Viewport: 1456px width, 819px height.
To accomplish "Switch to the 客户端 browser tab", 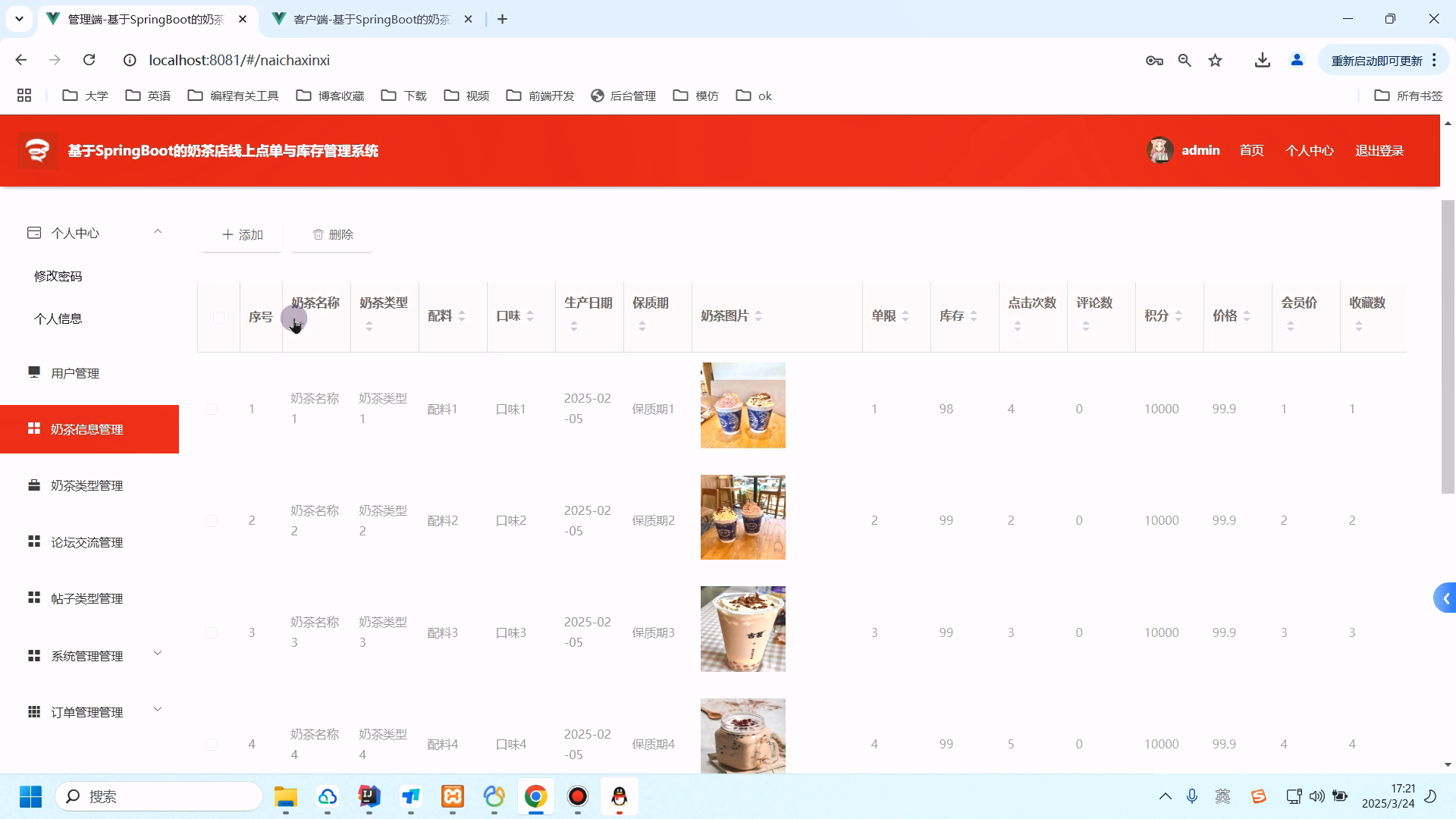I will coord(364,19).
